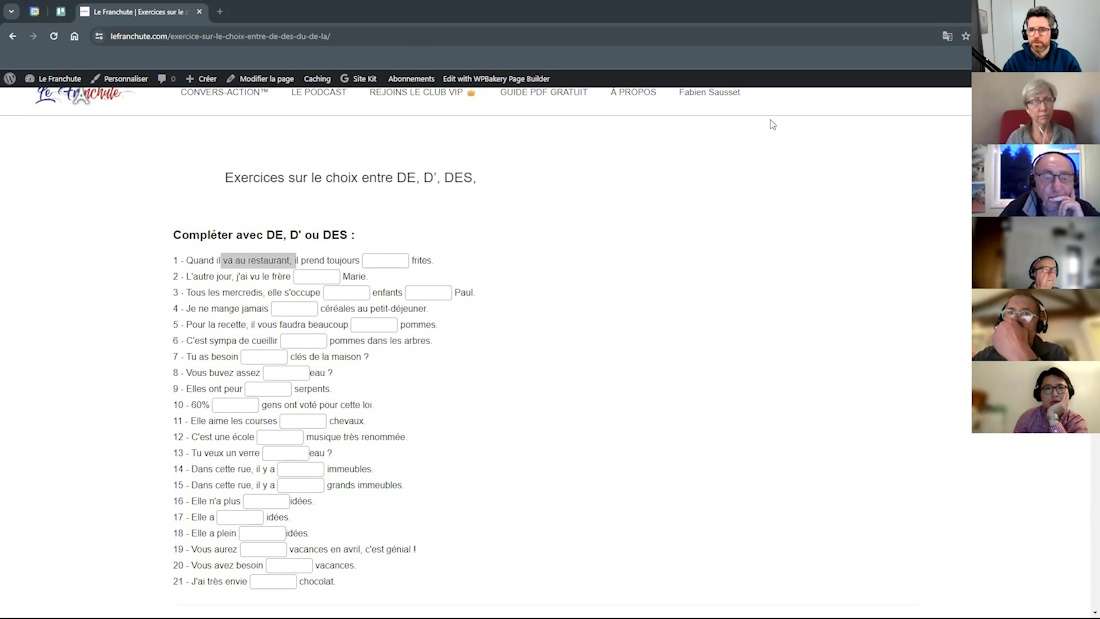The height and width of the screenshot is (619, 1100).
Task: Select the top video tile, man in headphones
Action: (1035, 36)
